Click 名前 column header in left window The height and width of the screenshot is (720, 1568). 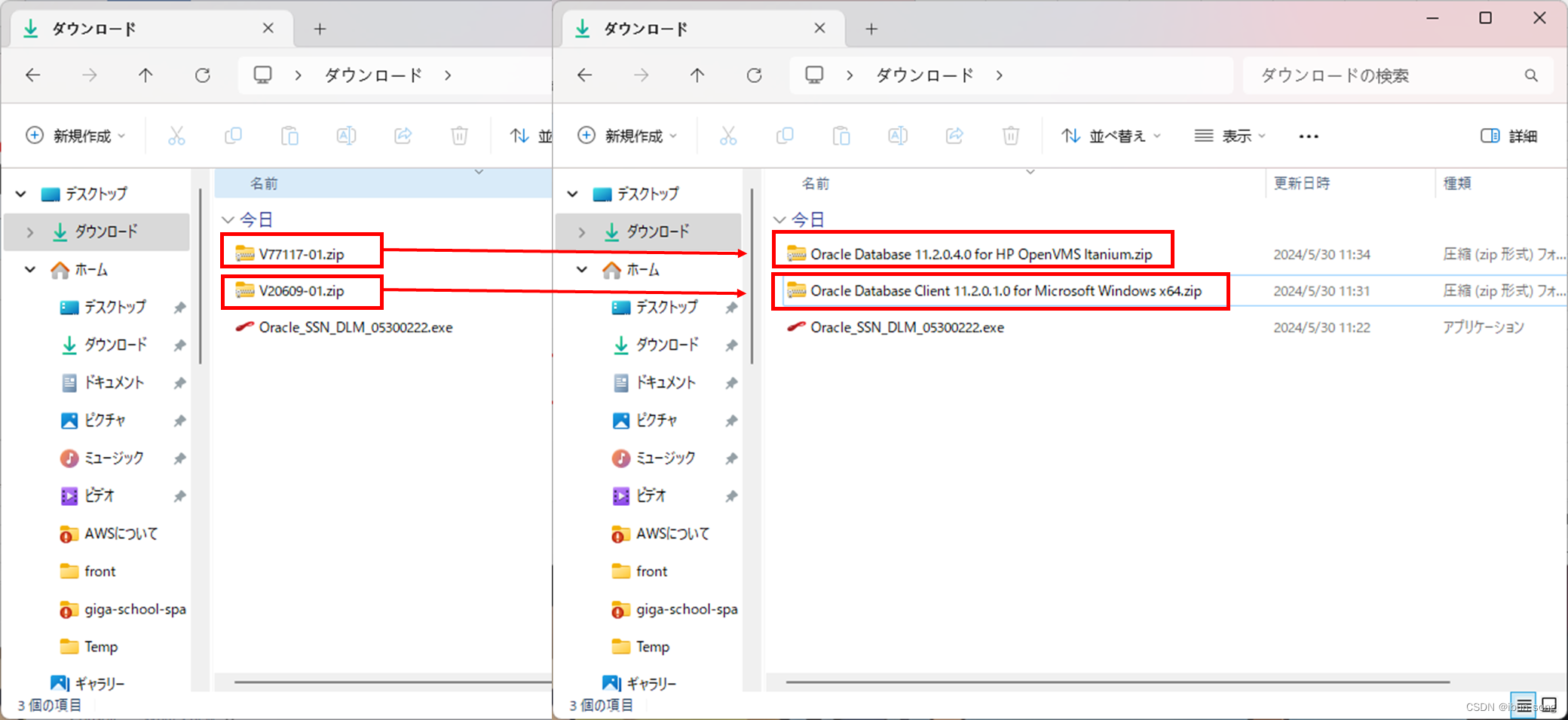click(264, 183)
